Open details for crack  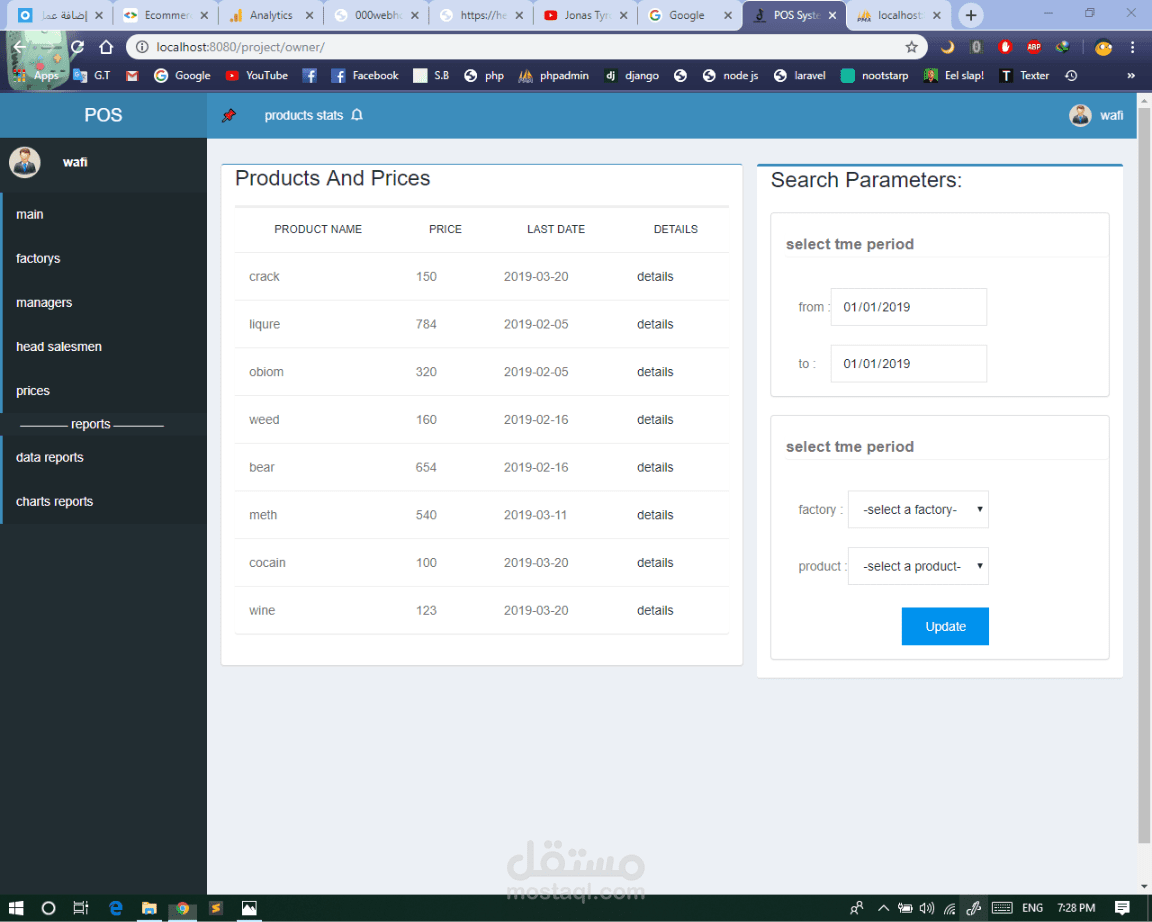click(x=655, y=276)
